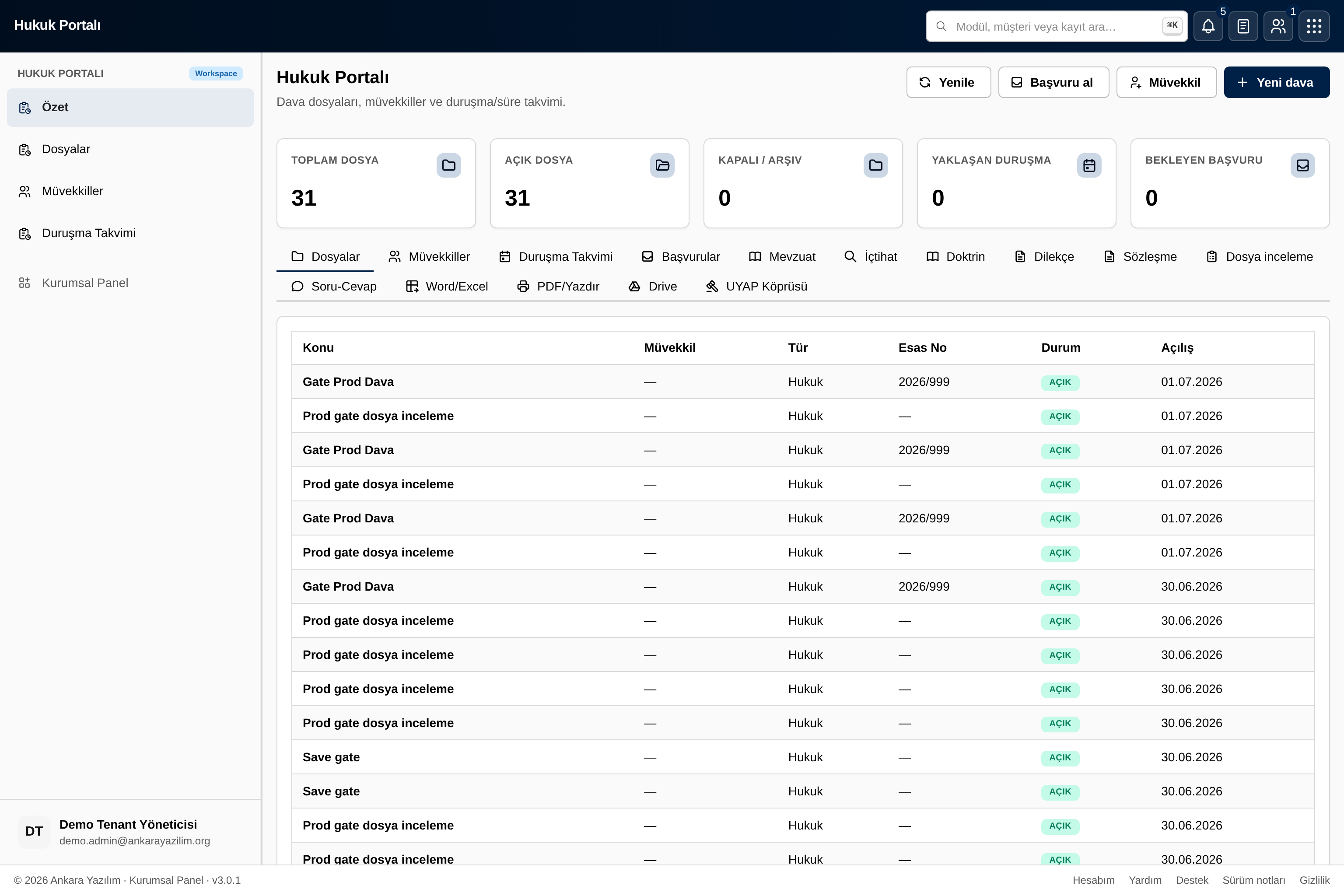Open the UYAP Köprüsü tab
This screenshot has height=896, width=1344.
[x=756, y=286]
